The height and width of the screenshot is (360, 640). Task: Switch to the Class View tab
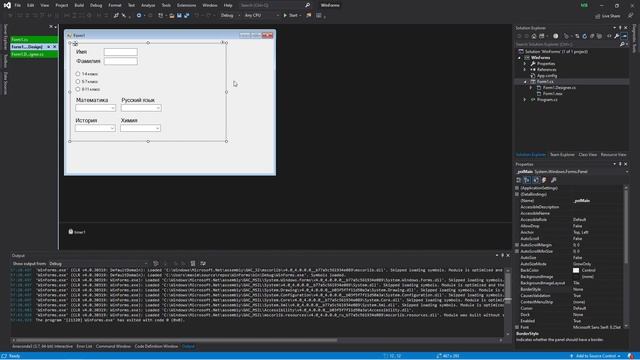click(x=588, y=155)
